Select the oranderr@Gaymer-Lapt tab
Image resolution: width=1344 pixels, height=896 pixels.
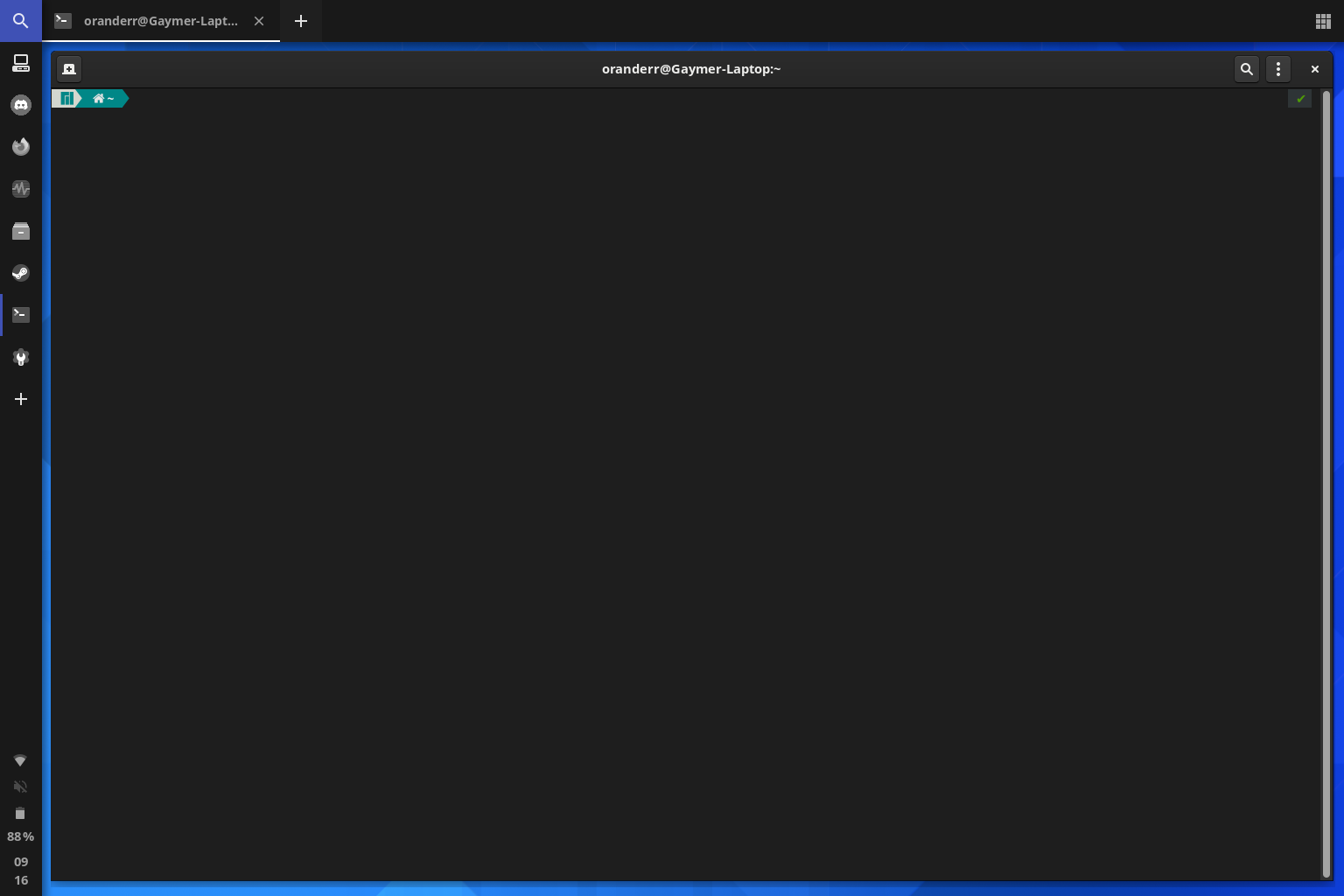[161, 21]
